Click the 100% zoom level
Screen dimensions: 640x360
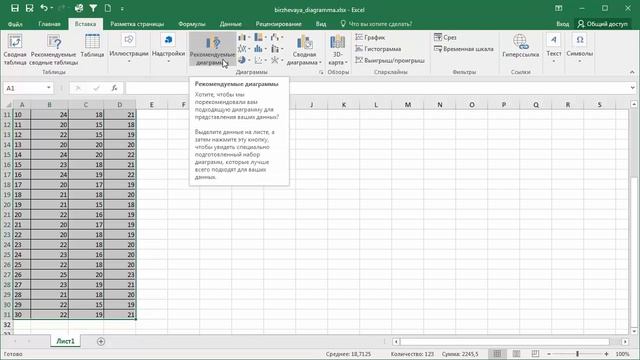coord(622,354)
